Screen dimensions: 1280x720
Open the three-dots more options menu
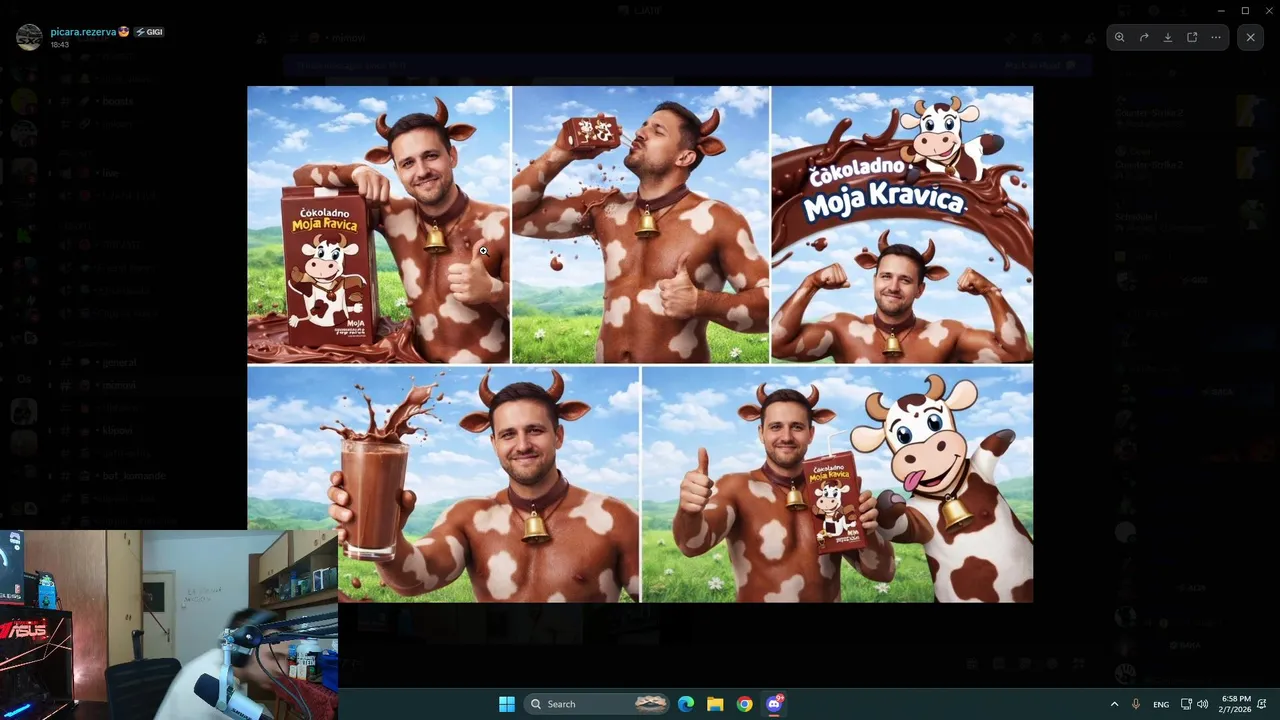click(1216, 37)
